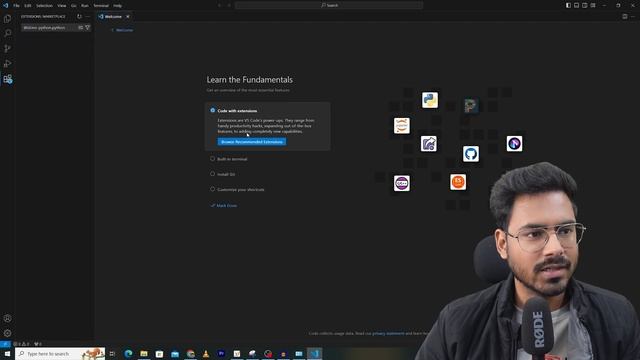Screen dimensions: 640x360
Task: Open the Manage gear icon
Action: point(7,333)
